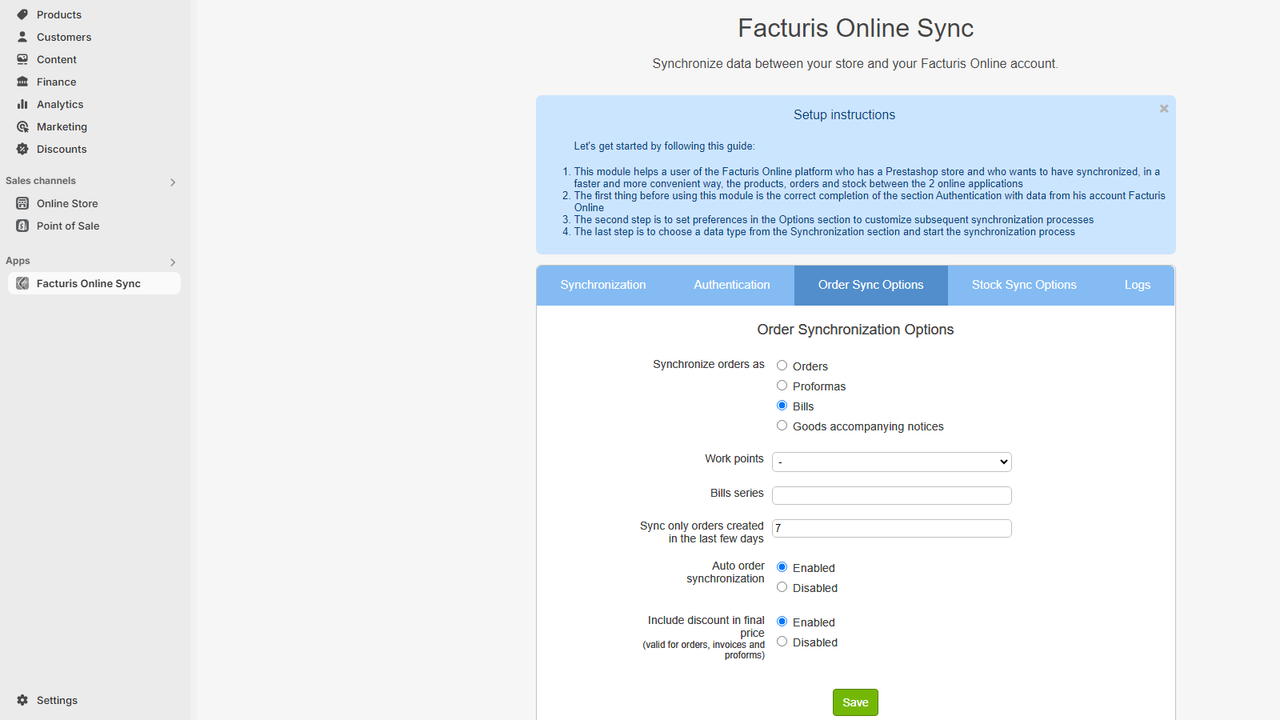Click the Apps heading label

[x=18, y=261]
